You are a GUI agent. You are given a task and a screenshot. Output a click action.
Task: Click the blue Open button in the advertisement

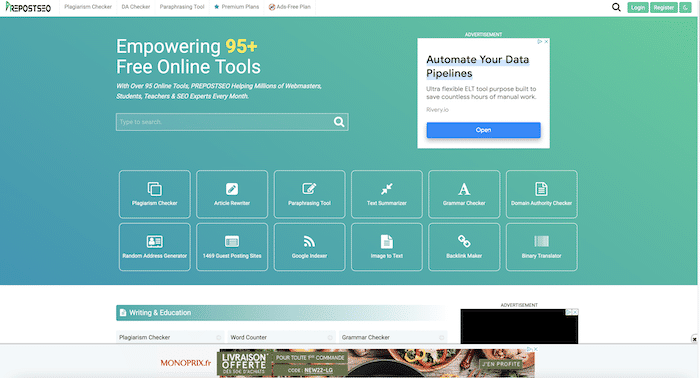click(x=483, y=130)
